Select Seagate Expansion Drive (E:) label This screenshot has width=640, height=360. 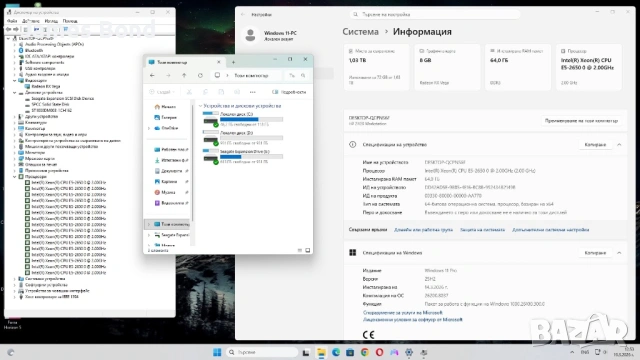[244, 151]
